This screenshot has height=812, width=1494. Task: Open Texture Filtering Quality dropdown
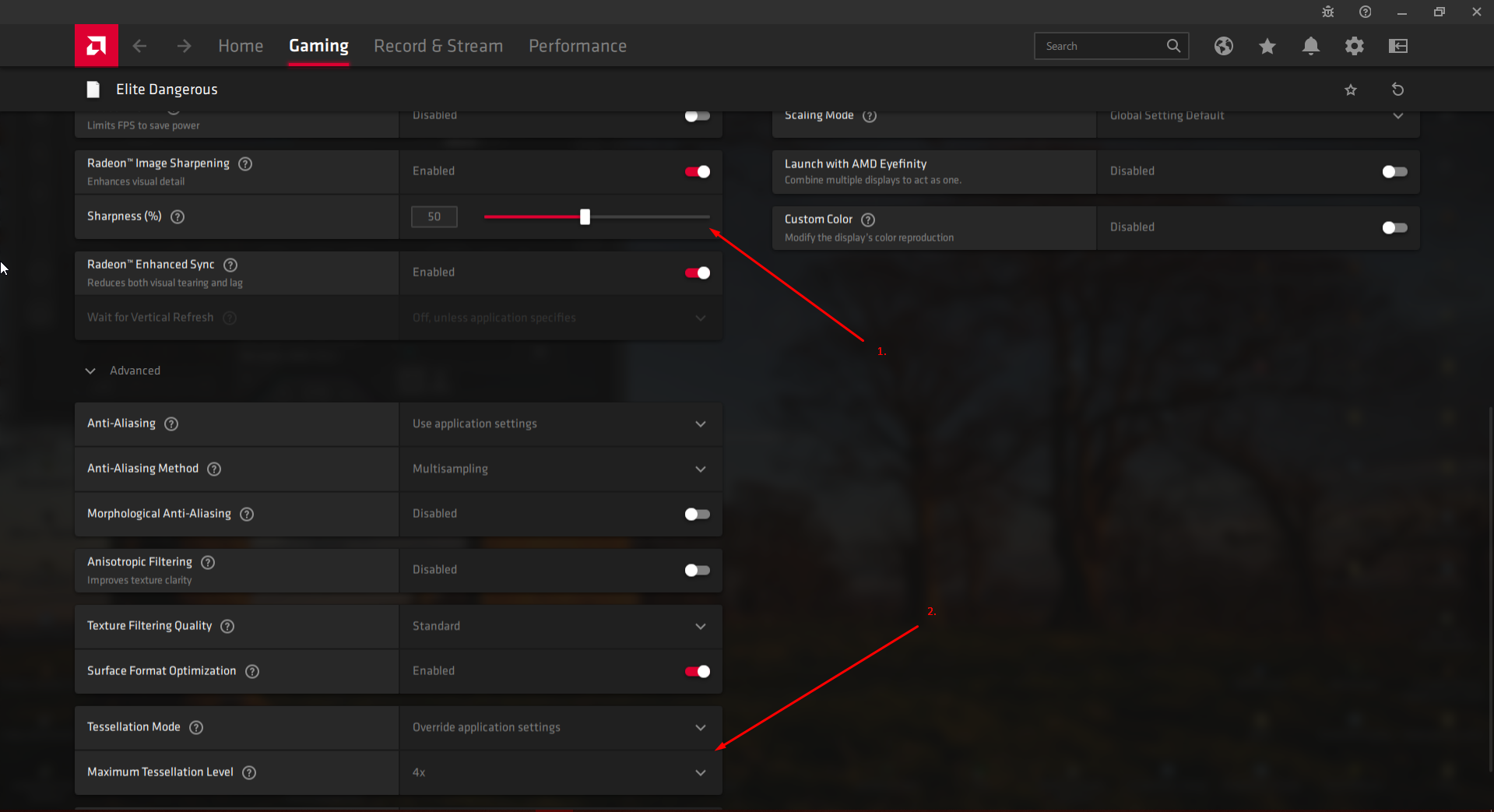click(x=561, y=626)
